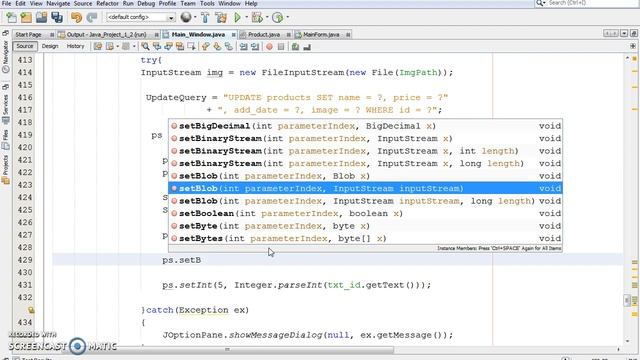Switch editor to Design view
This screenshot has width=640, height=360.
tap(50, 46)
